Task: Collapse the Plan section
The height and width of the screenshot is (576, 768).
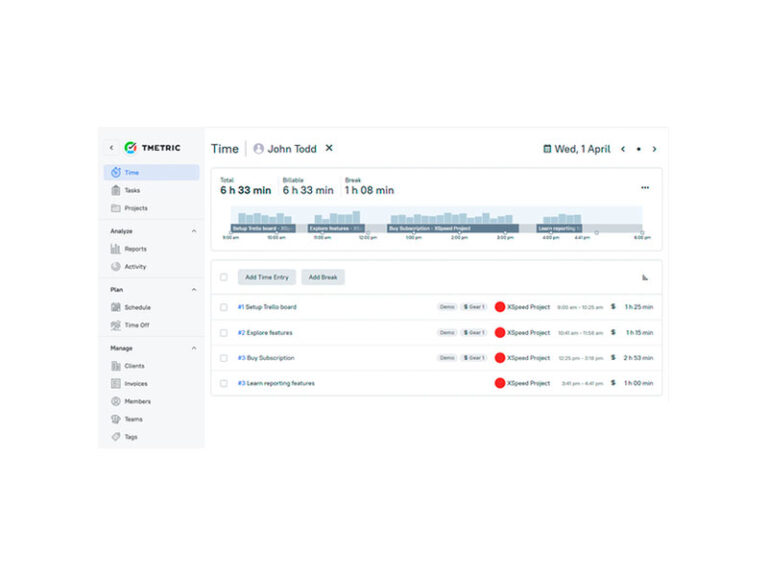Action: coord(194,289)
